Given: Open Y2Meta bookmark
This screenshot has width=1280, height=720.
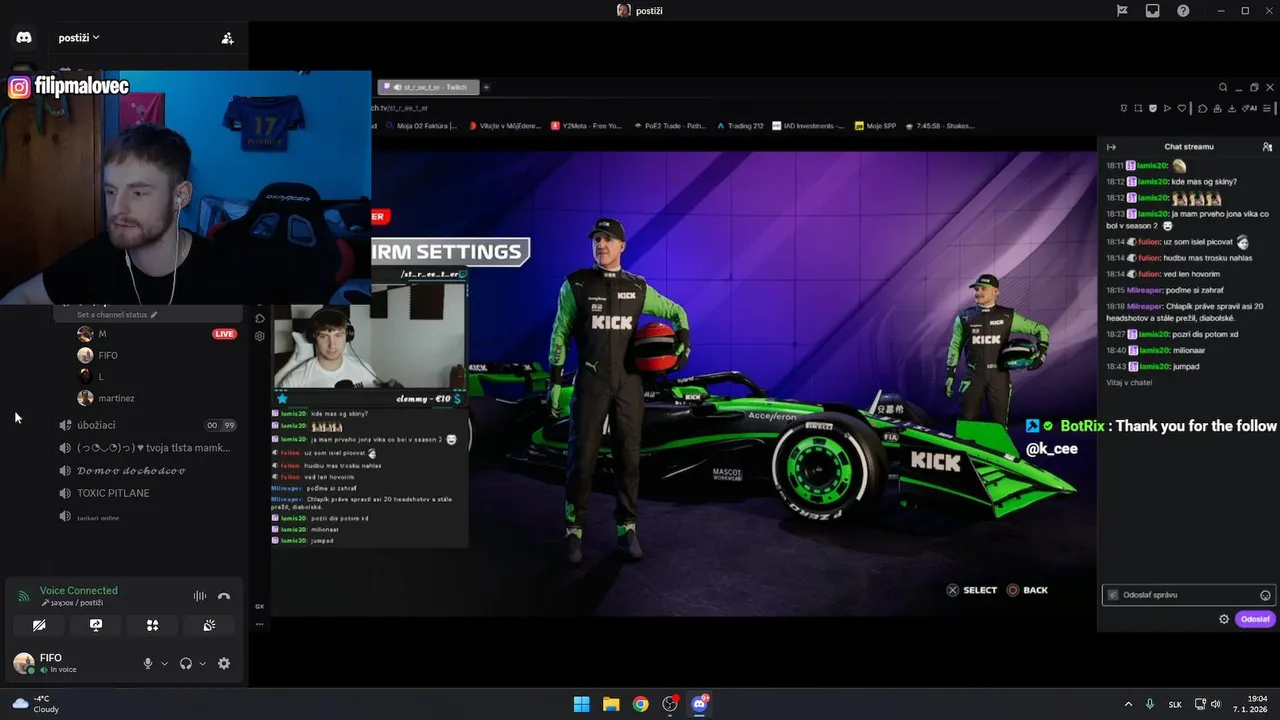Looking at the screenshot, I should 585,126.
